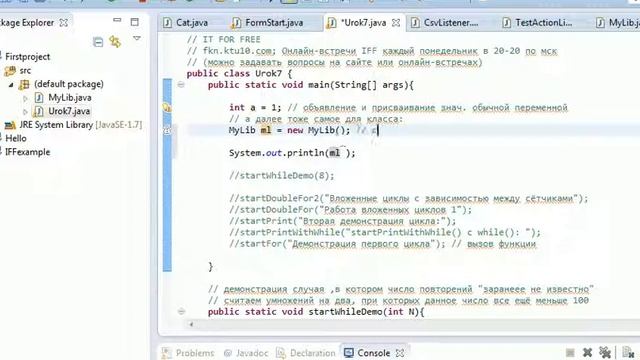Click Remove All Terminated Launches double X

click(x=605, y=353)
